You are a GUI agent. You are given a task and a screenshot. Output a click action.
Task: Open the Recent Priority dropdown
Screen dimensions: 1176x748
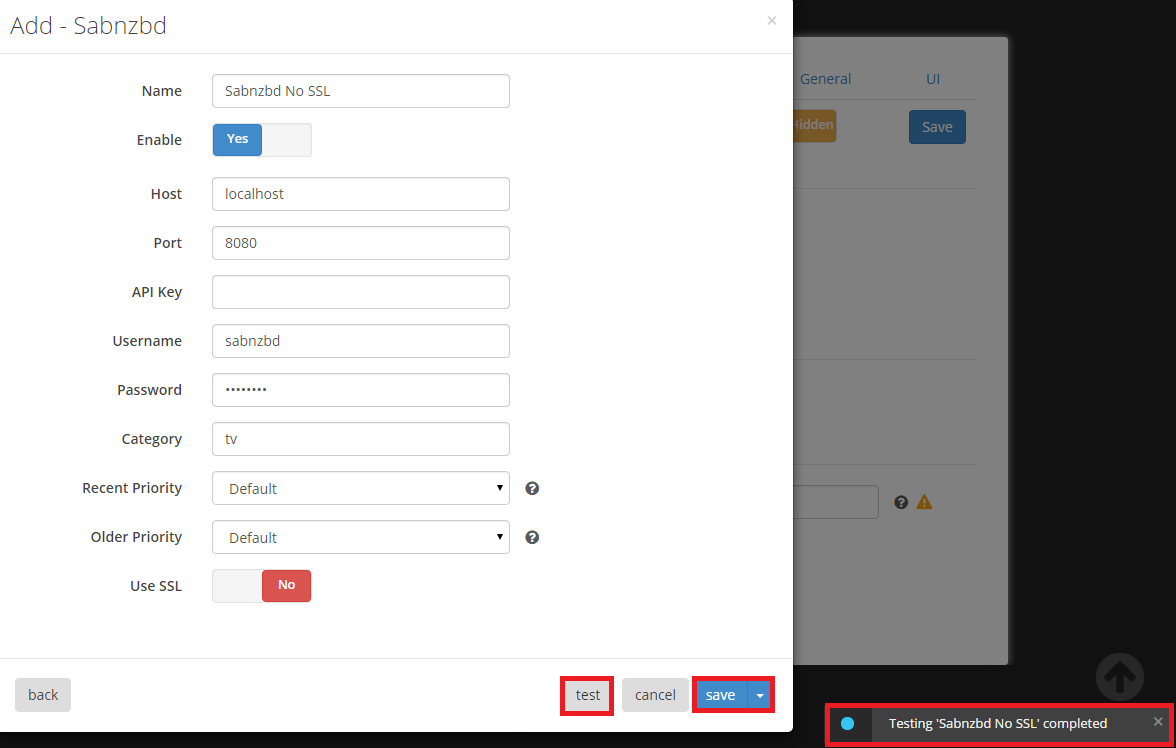tap(360, 488)
